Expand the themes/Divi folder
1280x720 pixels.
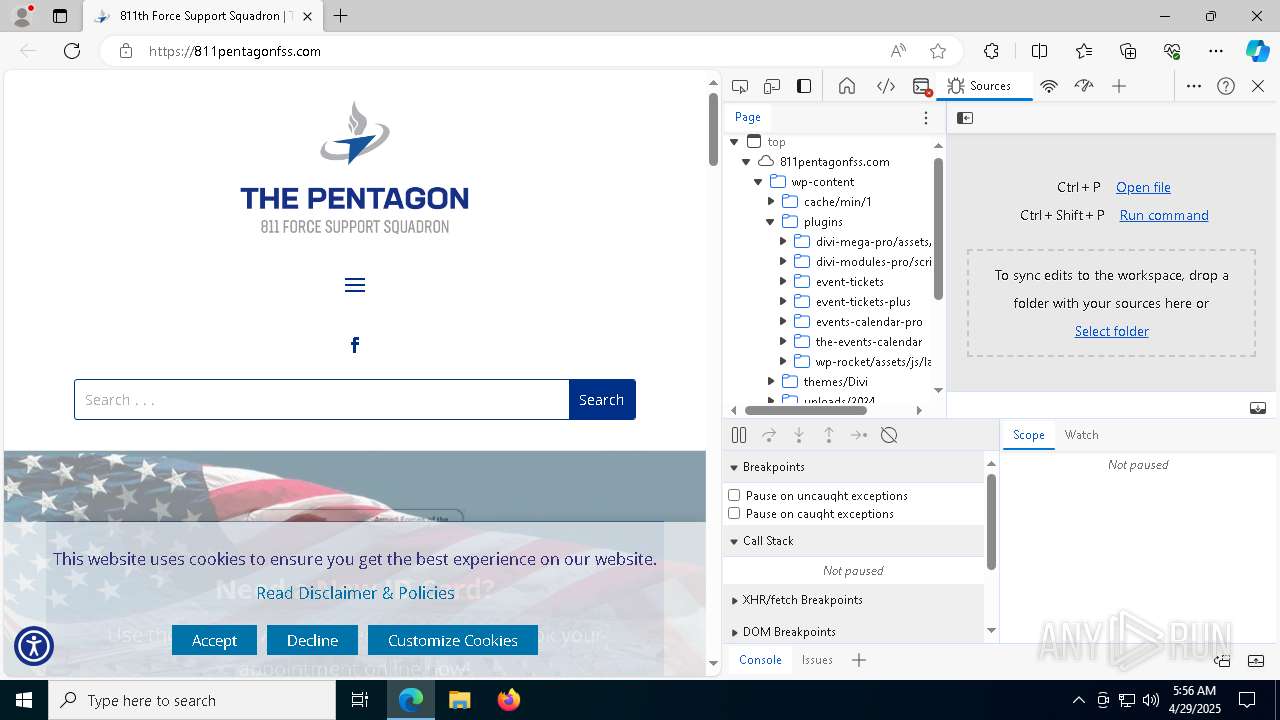pos(771,382)
